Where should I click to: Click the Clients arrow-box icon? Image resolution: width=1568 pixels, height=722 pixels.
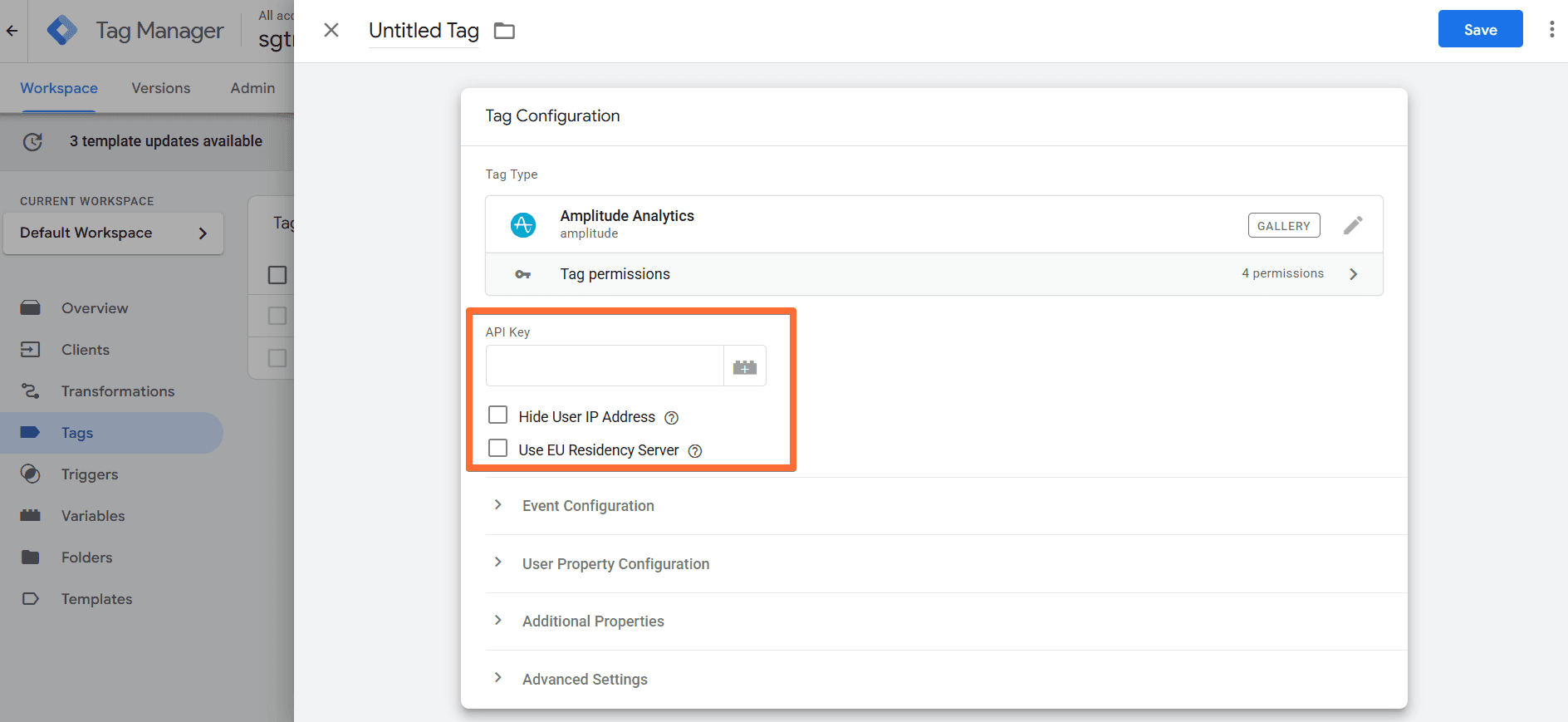tap(31, 350)
